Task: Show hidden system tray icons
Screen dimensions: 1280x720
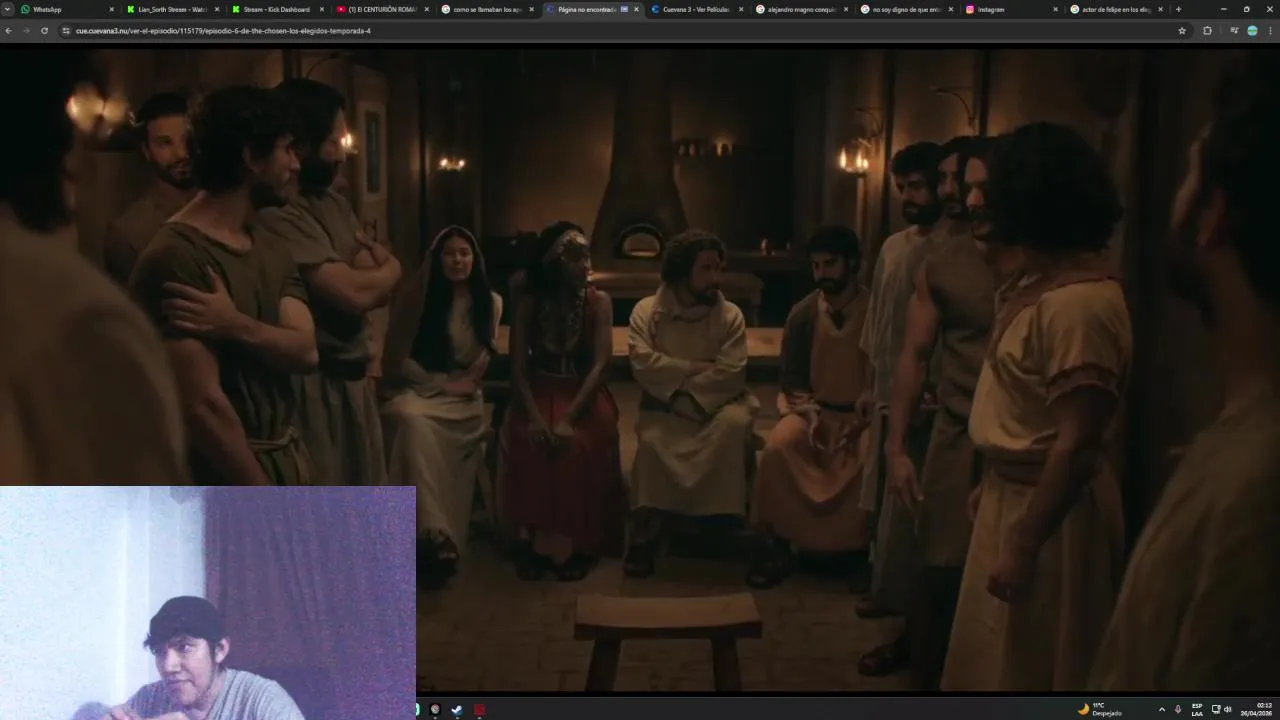Action: tap(1161, 709)
